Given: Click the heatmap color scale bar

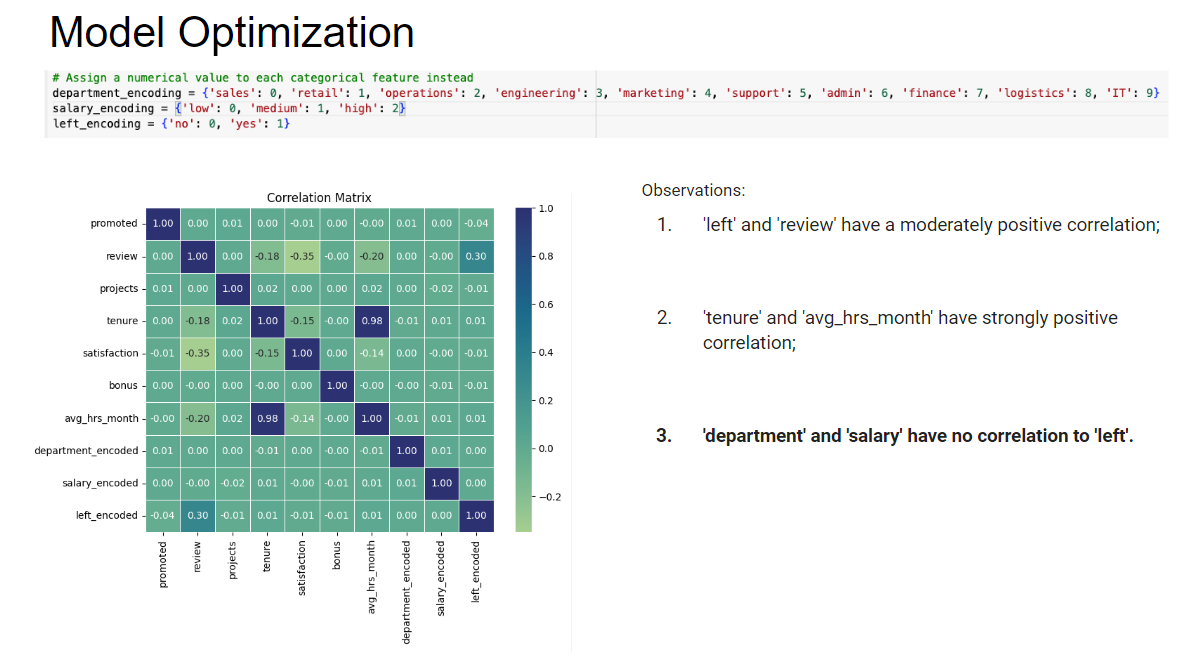Looking at the screenshot, I should [x=524, y=369].
